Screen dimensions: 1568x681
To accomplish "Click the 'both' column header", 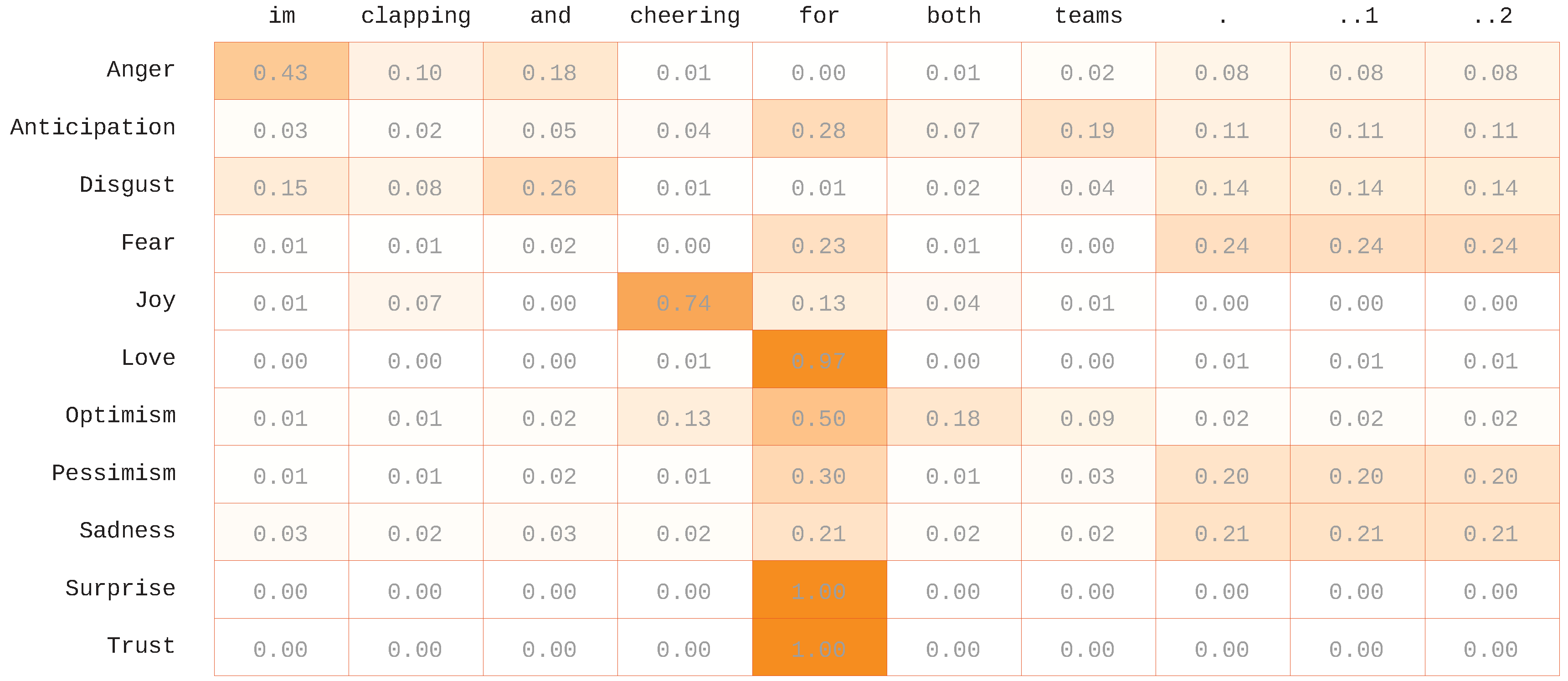I will 954,16.
